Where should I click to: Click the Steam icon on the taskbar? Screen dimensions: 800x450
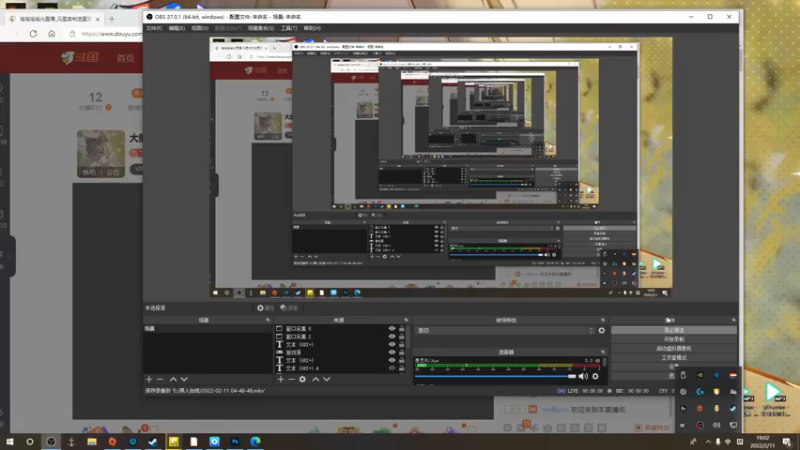point(153,441)
